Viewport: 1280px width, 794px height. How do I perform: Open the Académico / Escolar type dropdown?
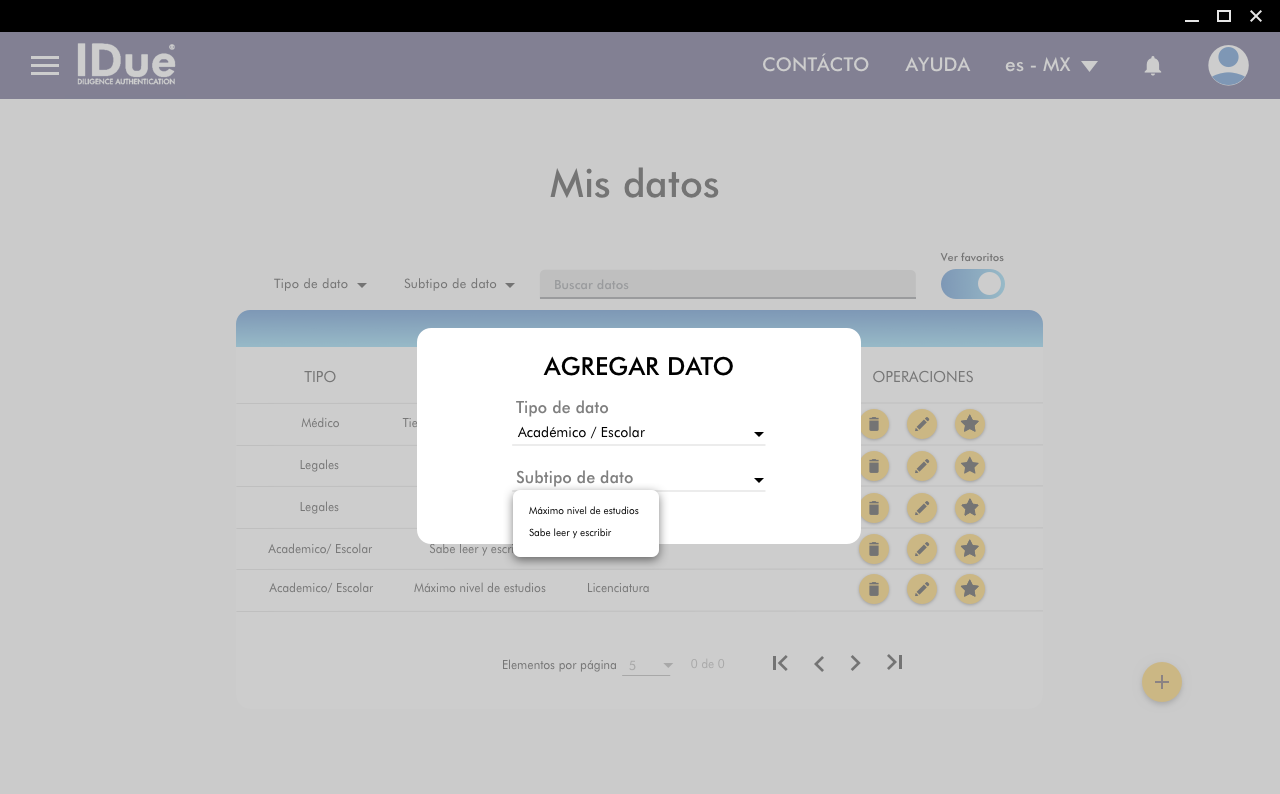(638, 433)
